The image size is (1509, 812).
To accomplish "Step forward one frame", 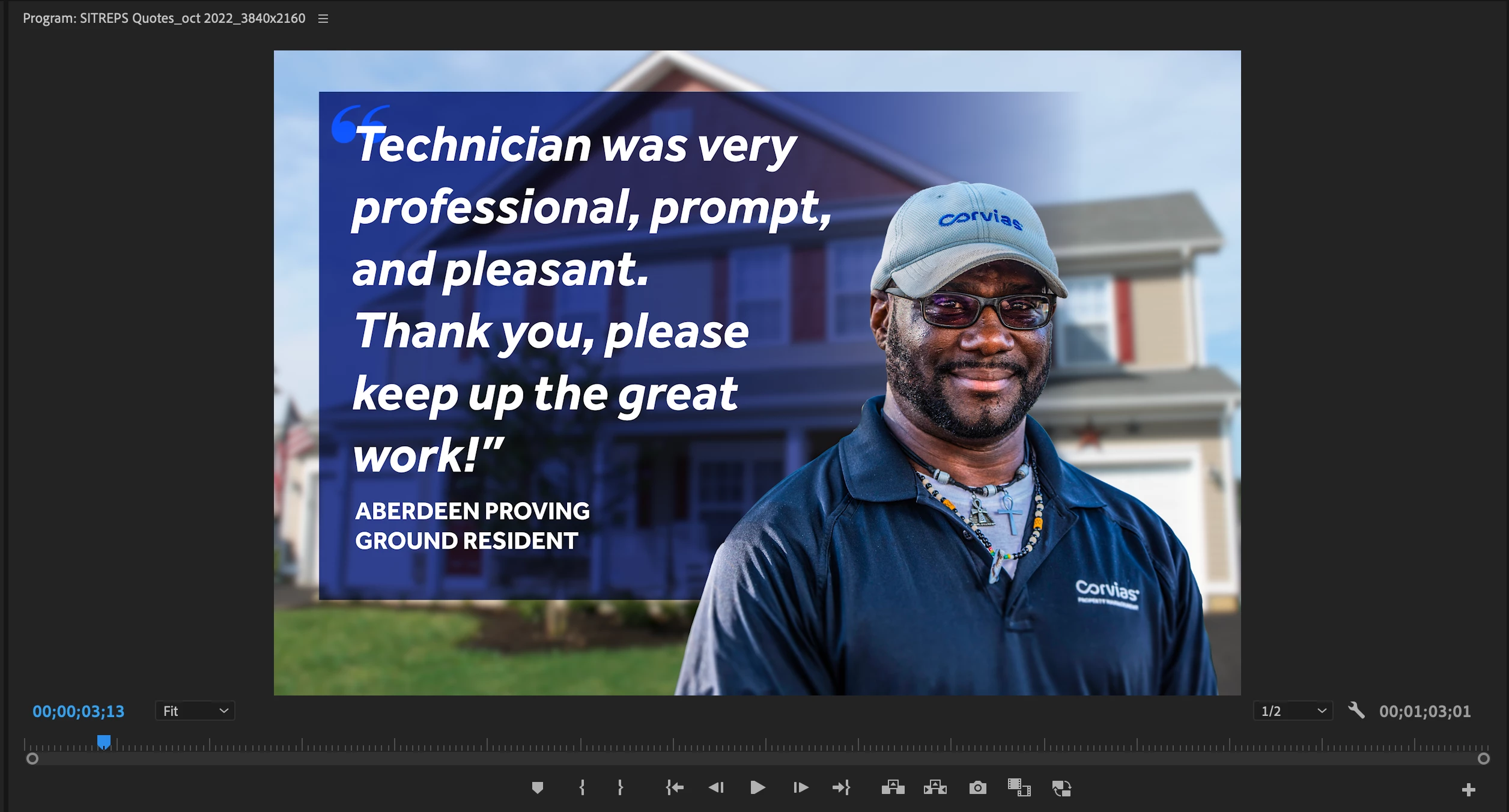I will pos(800,787).
